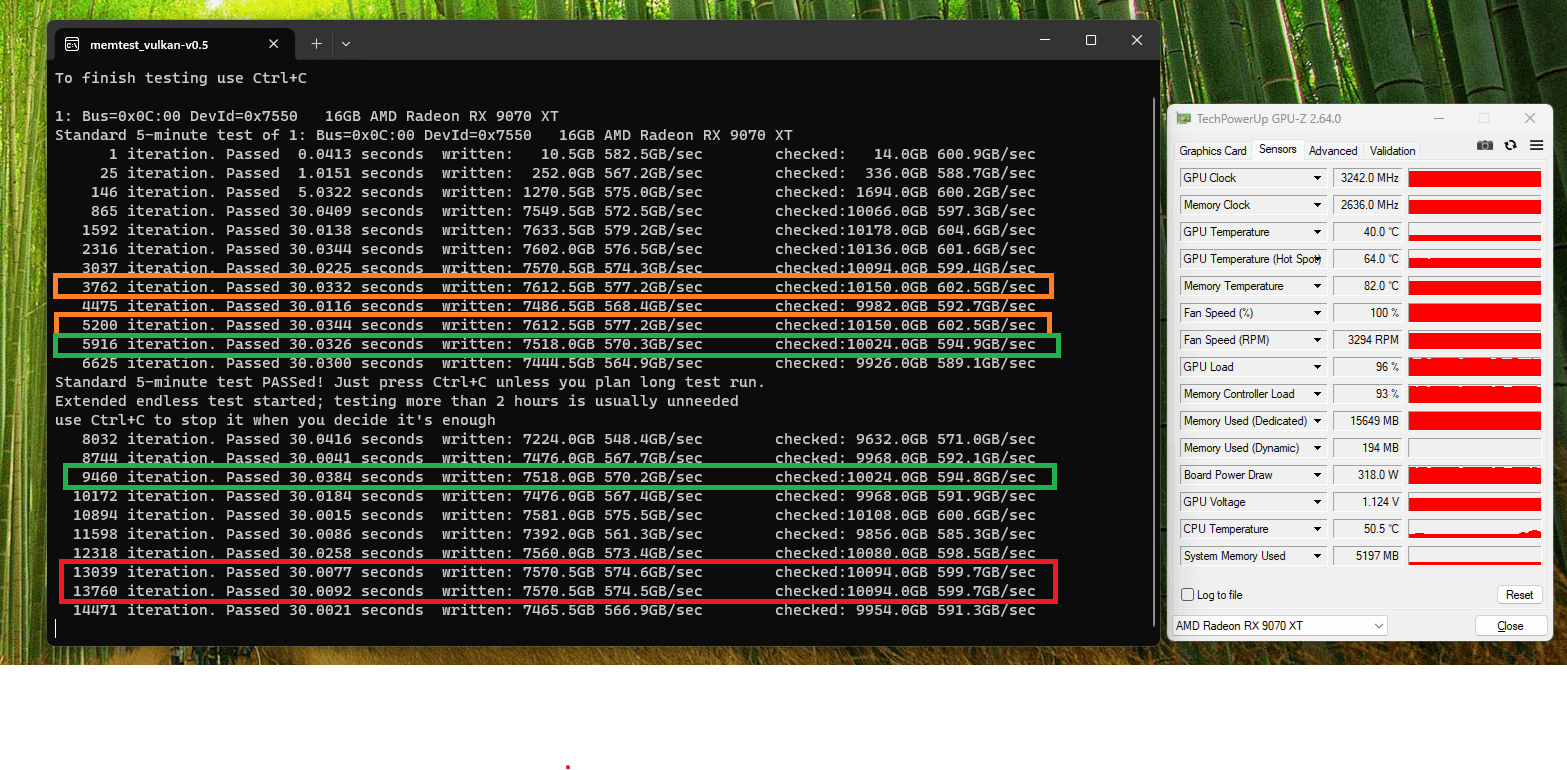Image resolution: width=1567 pixels, height=770 pixels.
Task: Click the GPU Load history graph
Action: (1474, 367)
